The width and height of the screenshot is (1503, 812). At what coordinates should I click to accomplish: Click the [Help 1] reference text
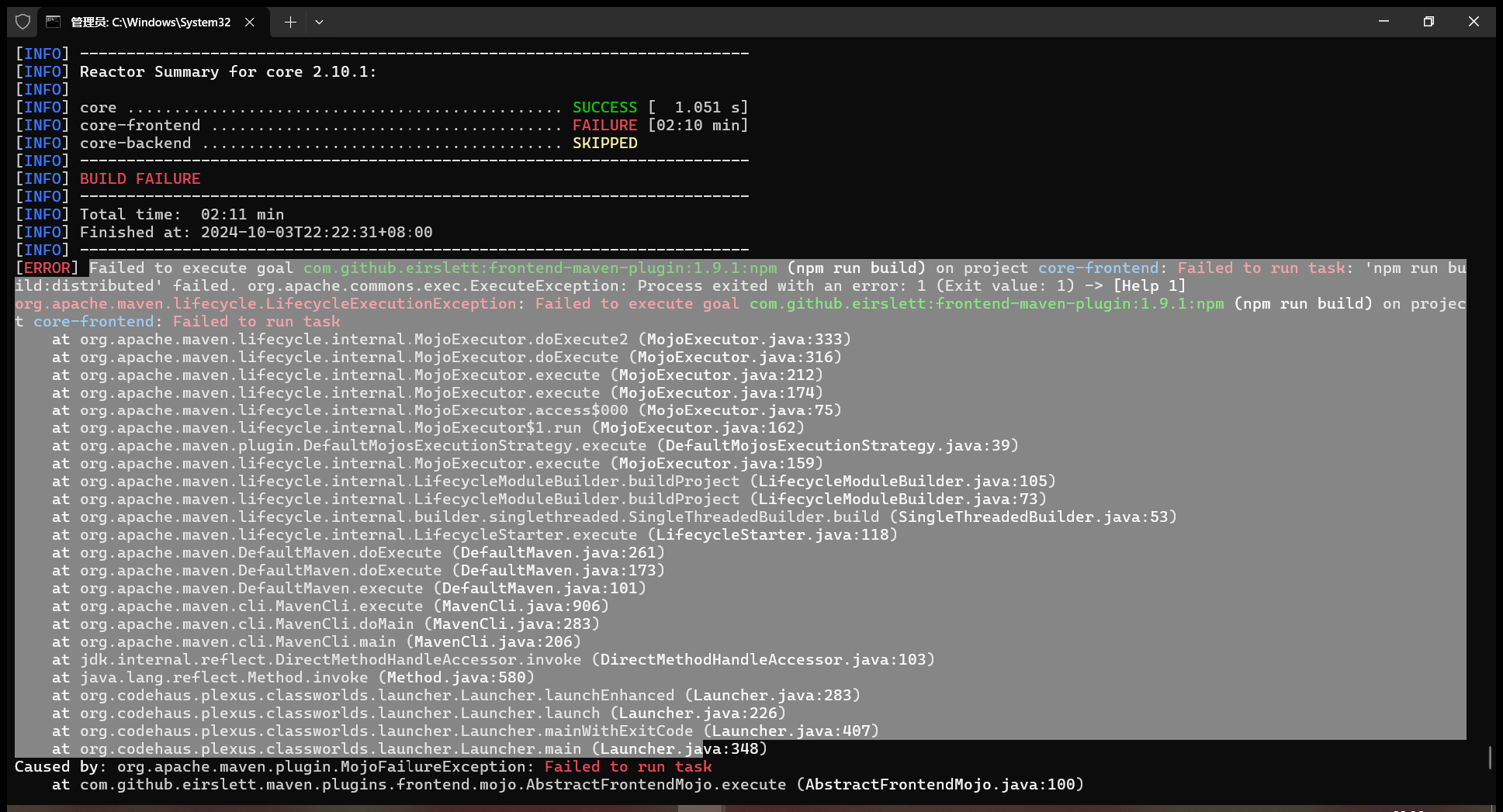[x=1149, y=286]
